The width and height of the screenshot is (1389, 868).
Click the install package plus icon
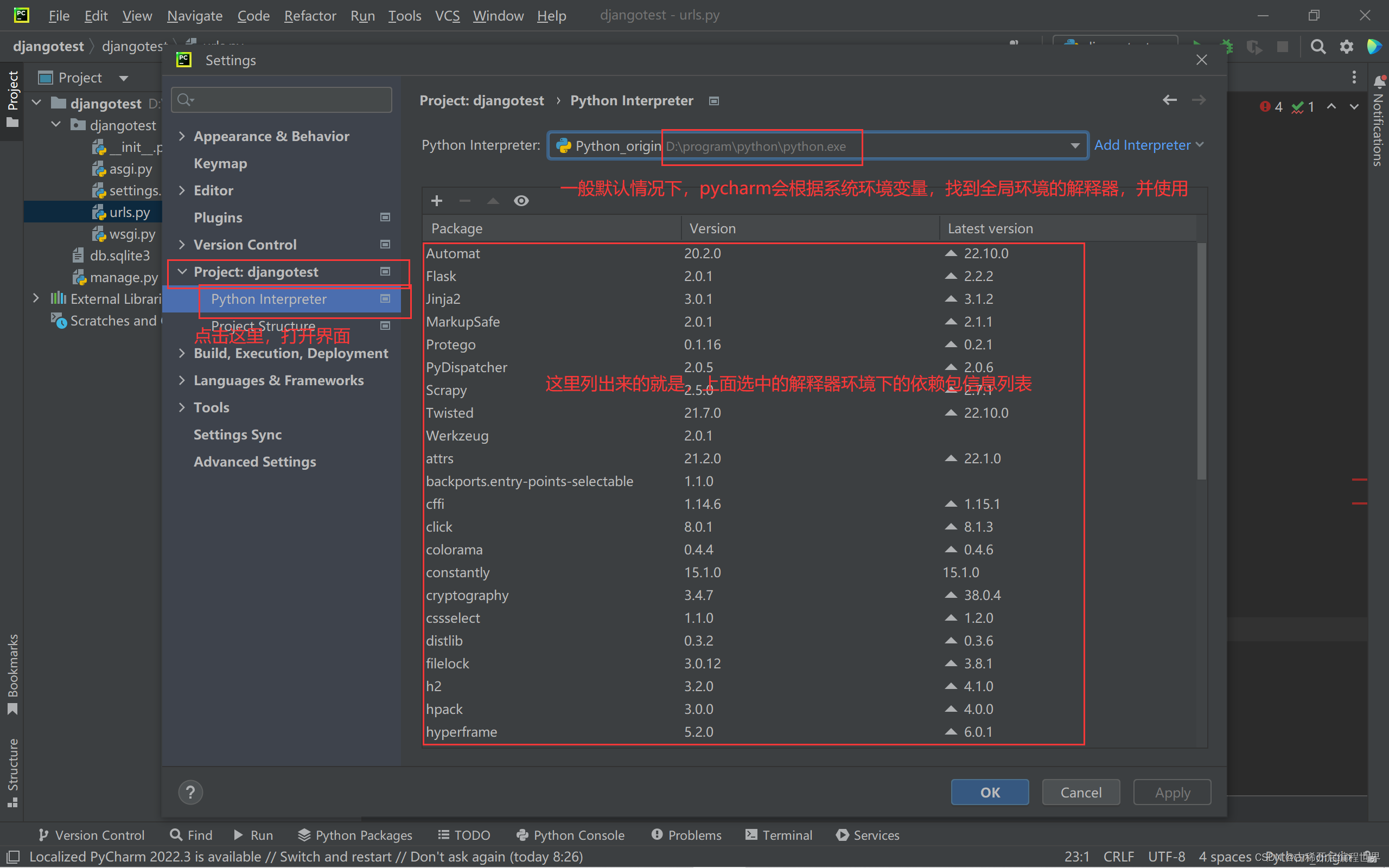[x=437, y=200]
